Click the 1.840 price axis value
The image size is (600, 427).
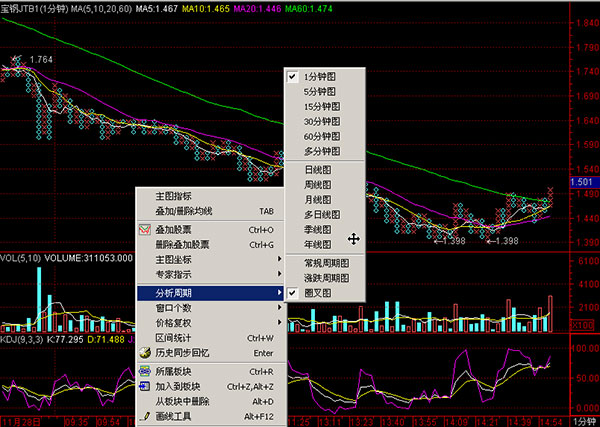click(588, 23)
